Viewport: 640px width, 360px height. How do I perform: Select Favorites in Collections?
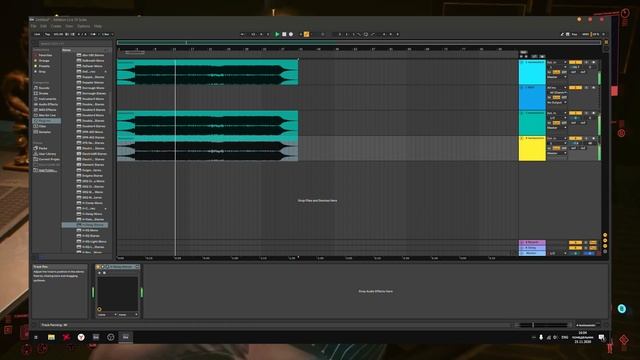(x=45, y=55)
